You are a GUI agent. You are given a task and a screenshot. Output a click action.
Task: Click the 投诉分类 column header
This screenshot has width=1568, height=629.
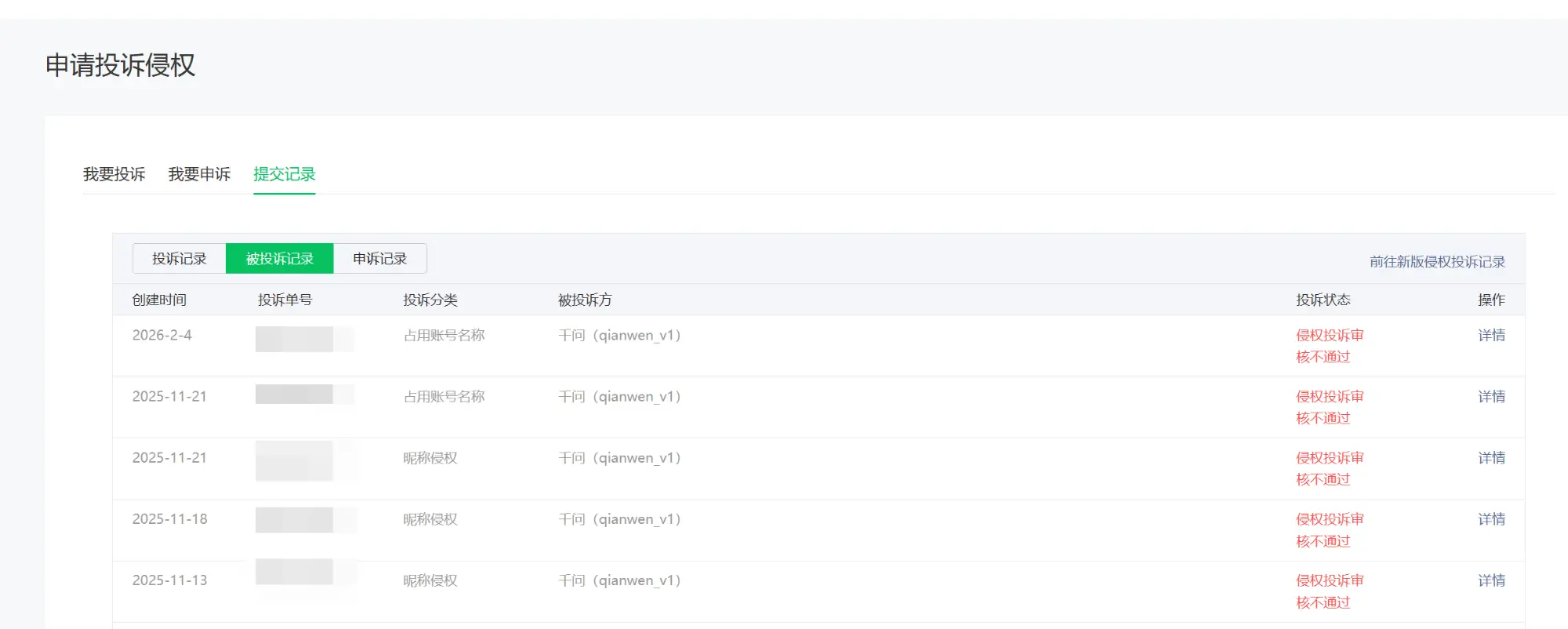tap(430, 300)
